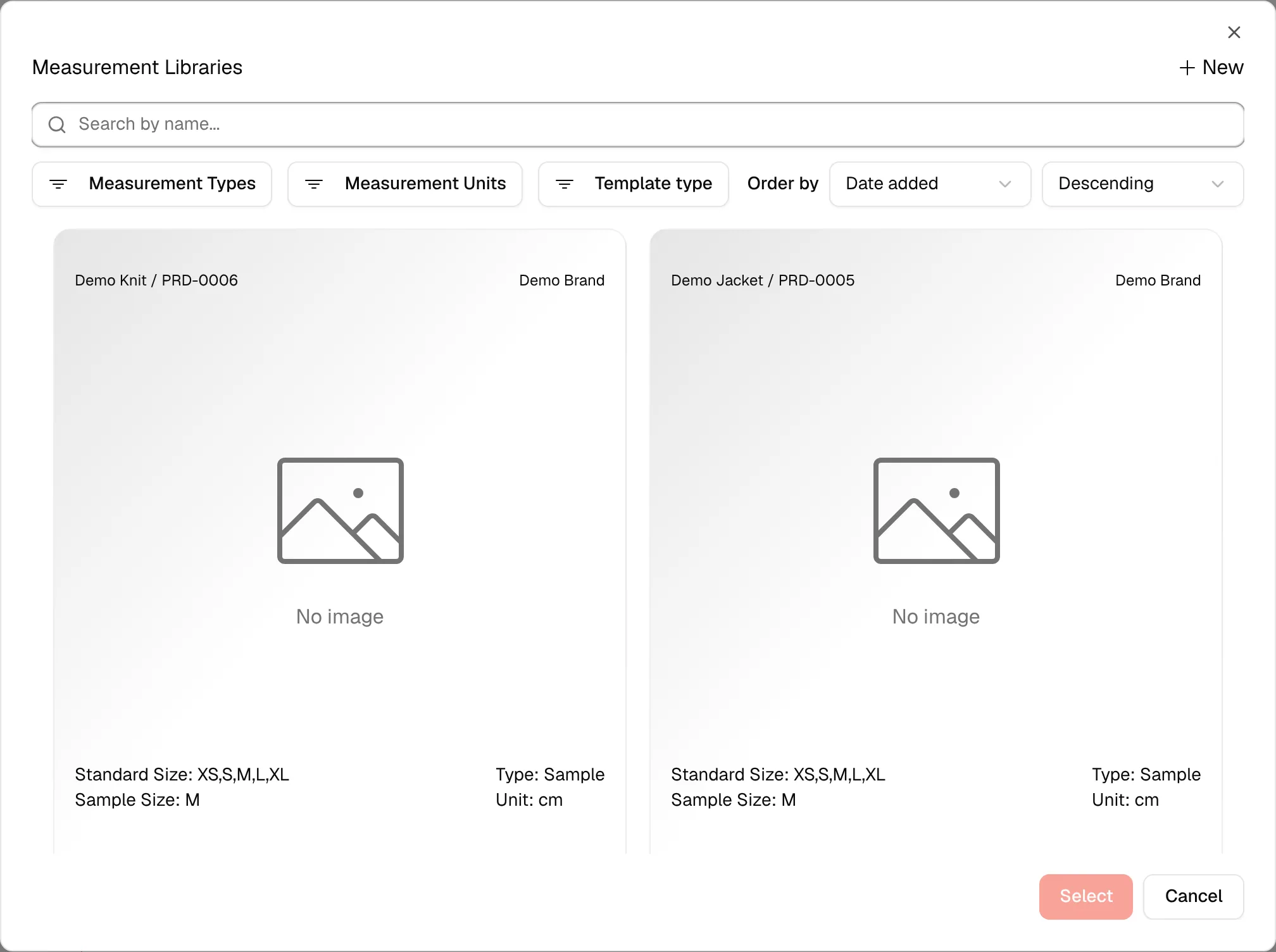
Task: Click Sample Size: M on Demo Knit card
Action: point(137,800)
